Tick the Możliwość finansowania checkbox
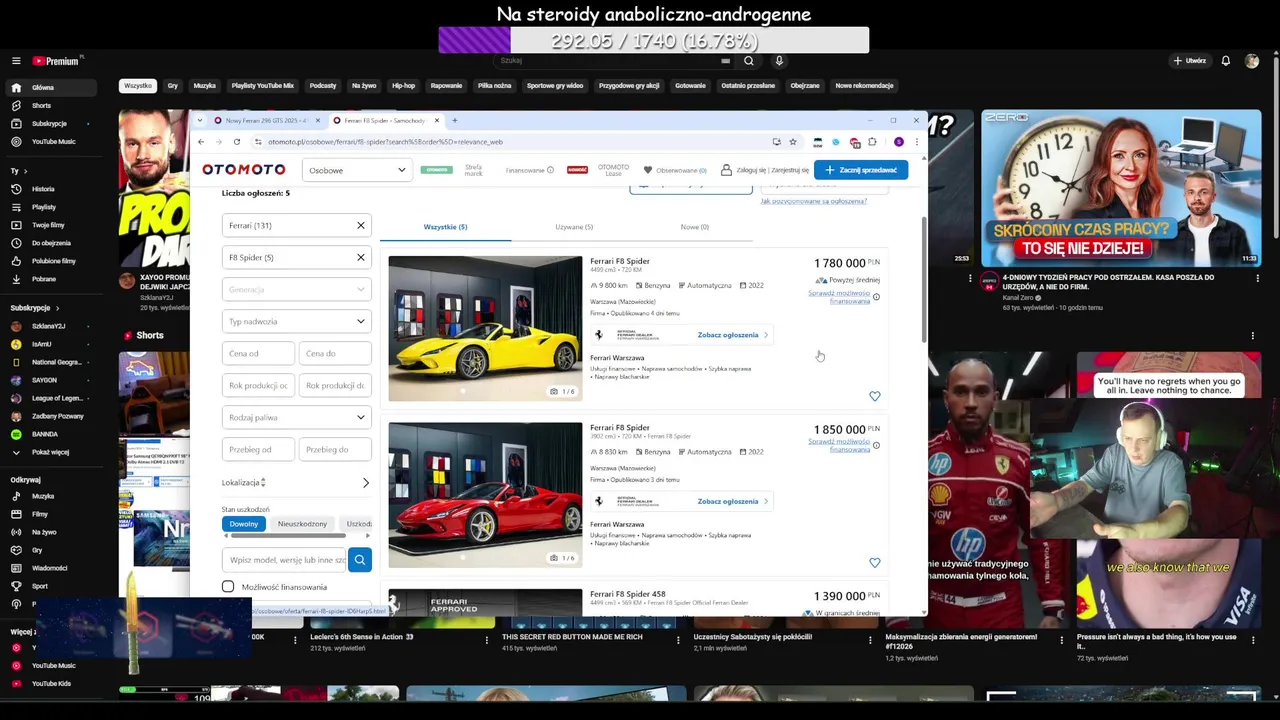This screenshot has width=1280, height=720. (x=228, y=587)
